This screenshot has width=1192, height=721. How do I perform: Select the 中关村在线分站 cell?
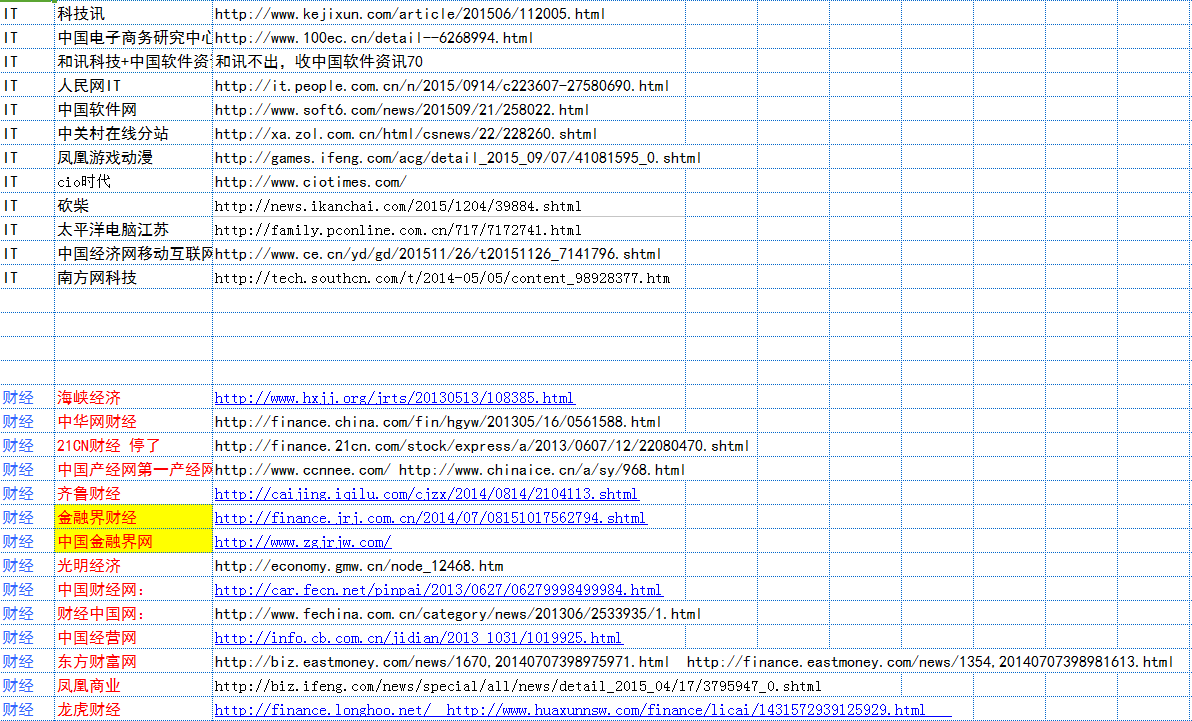pos(134,134)
